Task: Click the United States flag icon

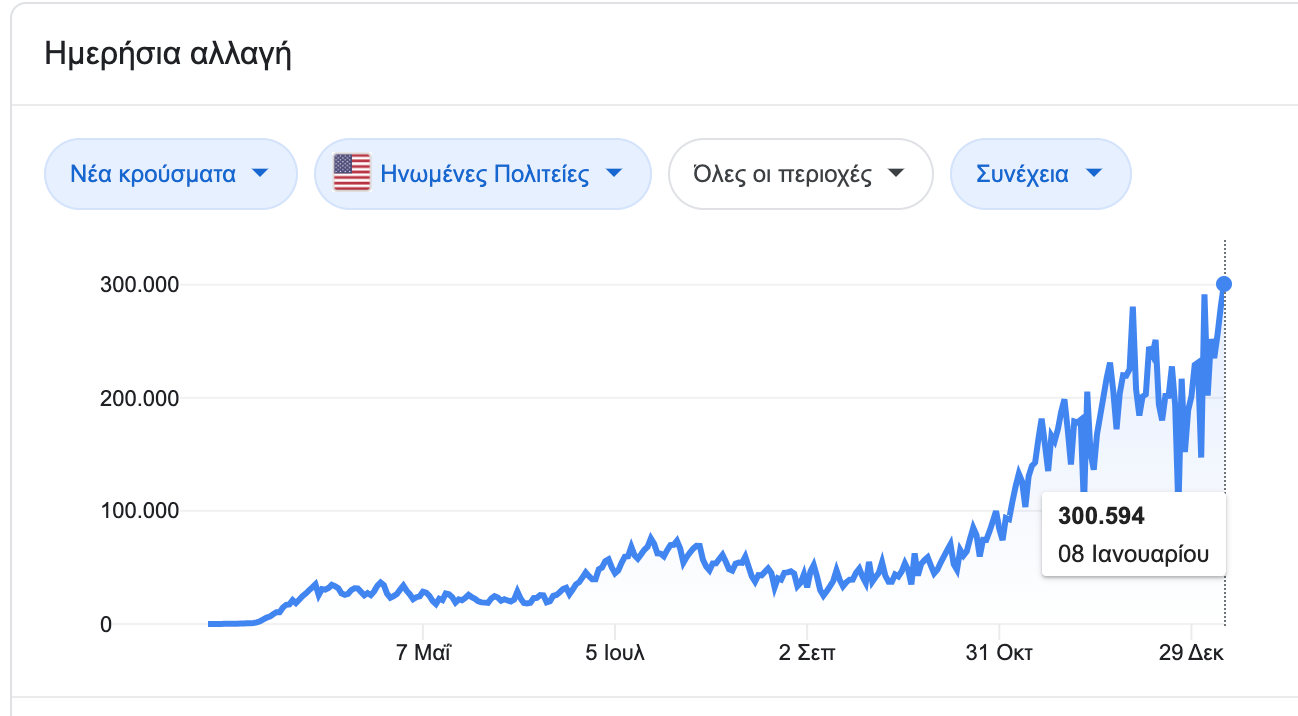Action: (x=351, y=174)
